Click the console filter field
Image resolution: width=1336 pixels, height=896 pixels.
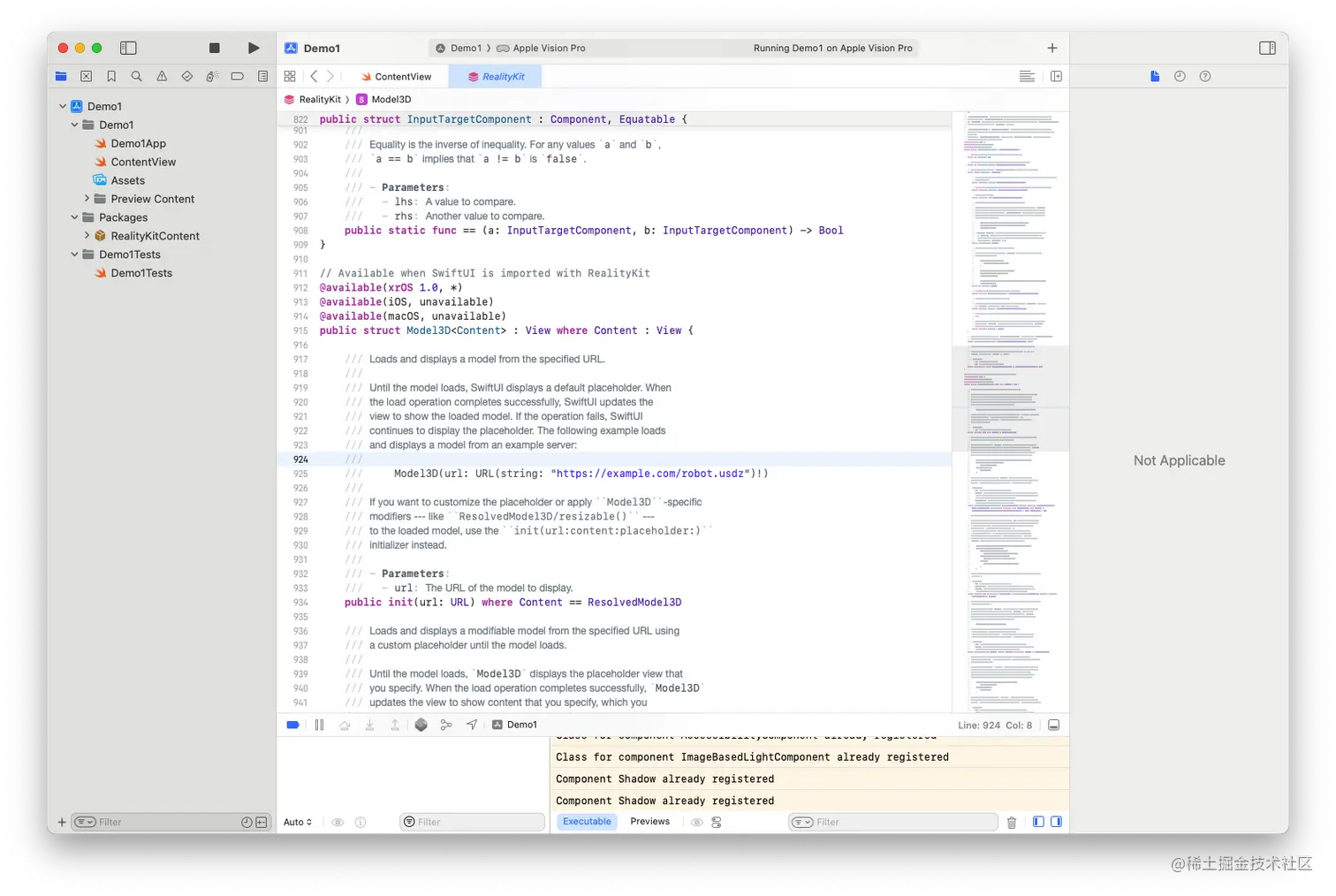point(893,822)
